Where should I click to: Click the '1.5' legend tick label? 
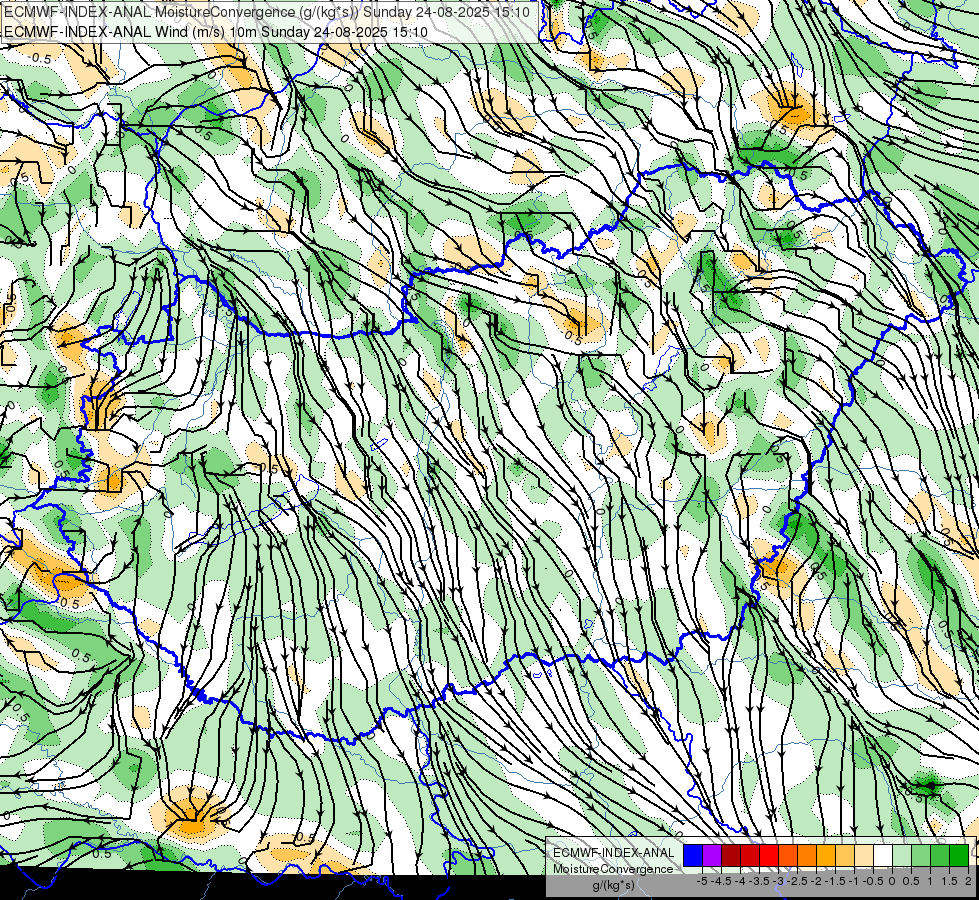949,881
